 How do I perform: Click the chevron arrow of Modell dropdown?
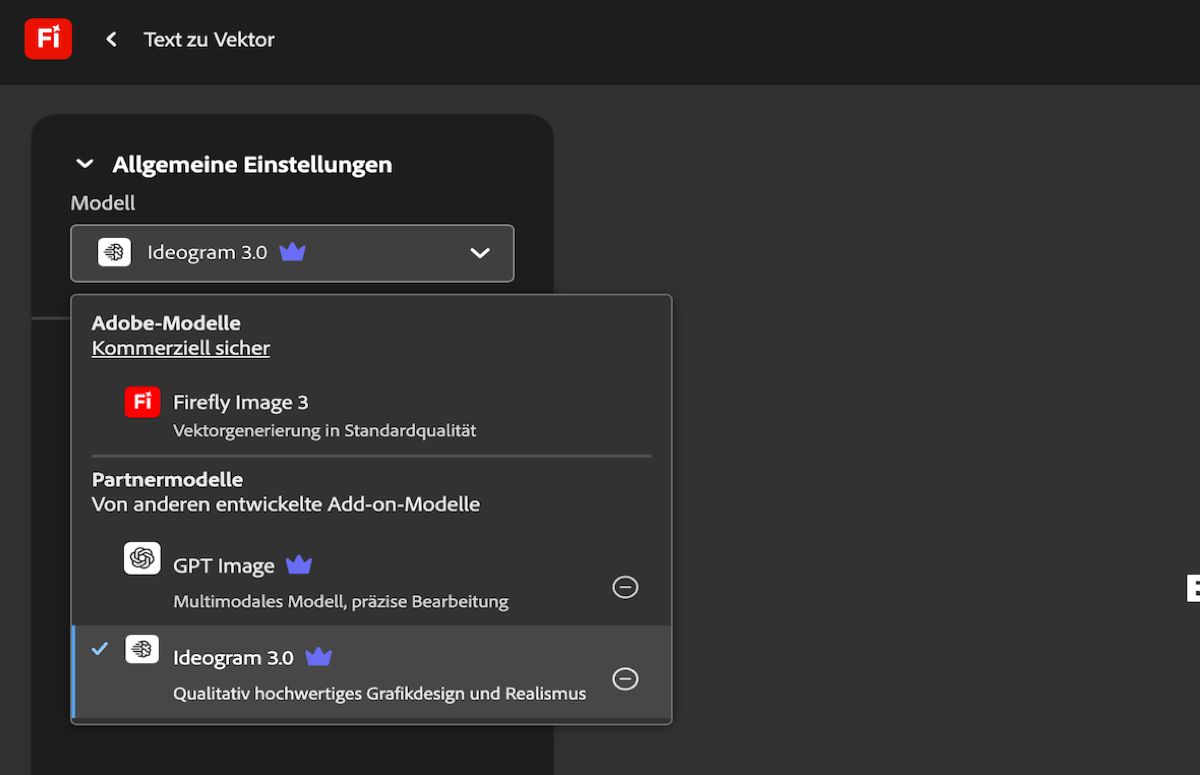coord(480,253)
